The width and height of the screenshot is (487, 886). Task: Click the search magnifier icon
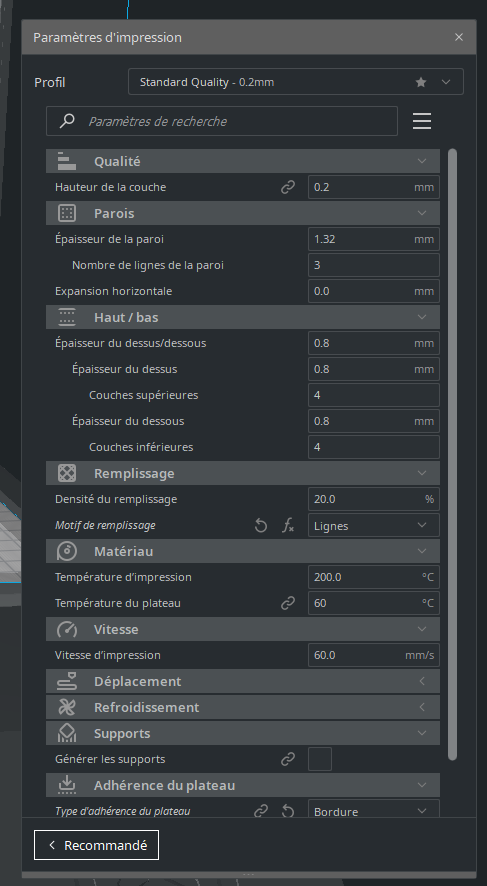[x=67, y=121]
